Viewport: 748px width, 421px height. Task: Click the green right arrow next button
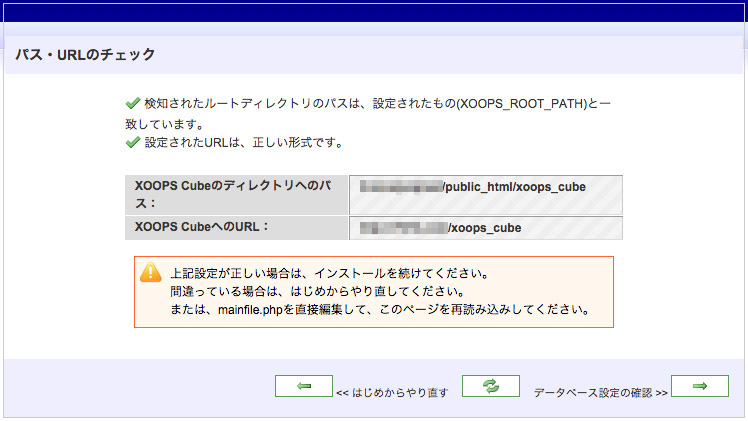(x=699, y=386)
